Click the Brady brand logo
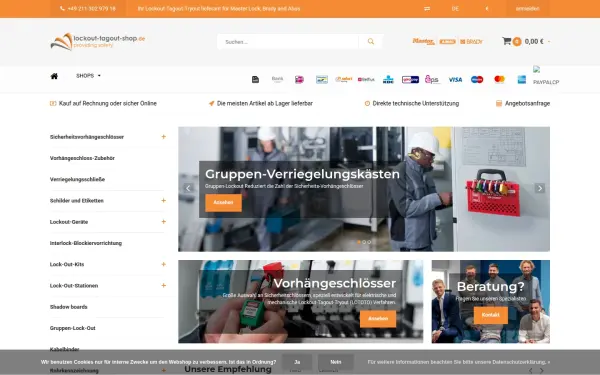 coord(471,41)
